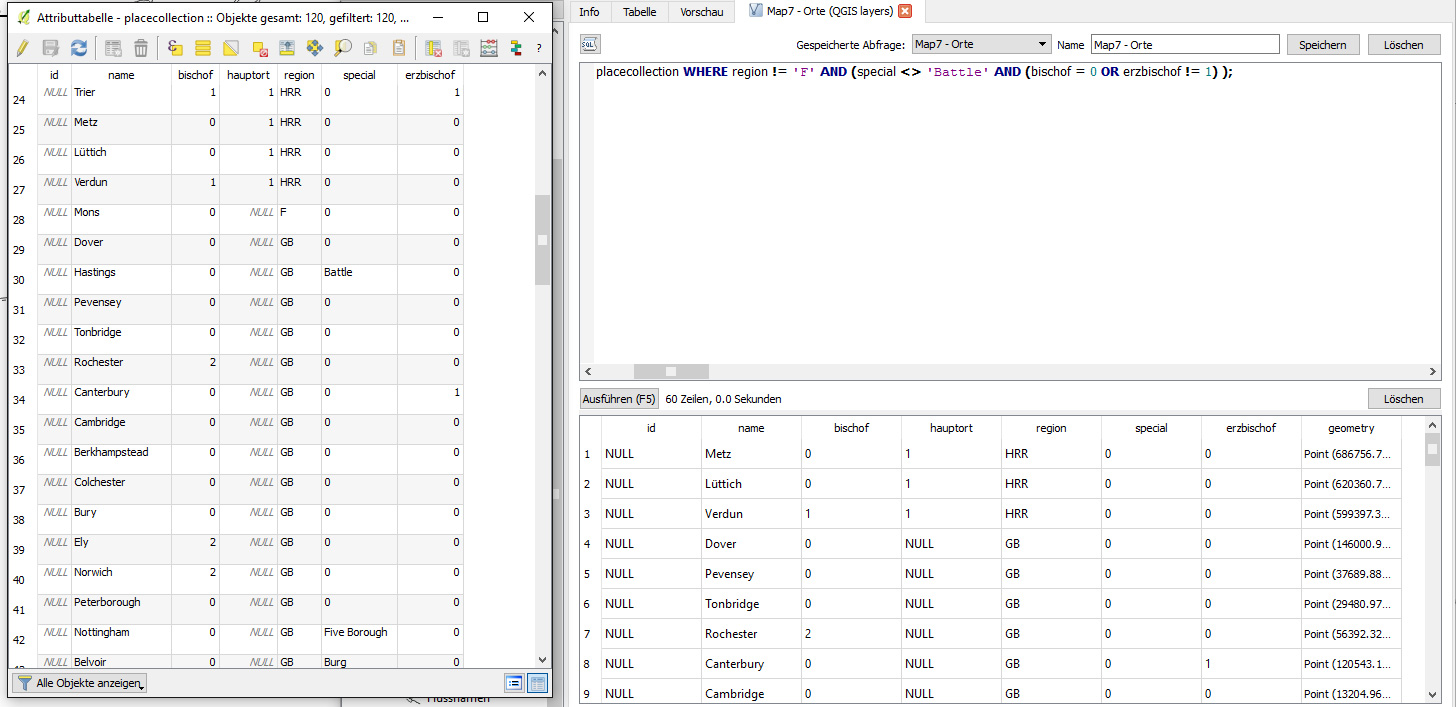
Task: Click the Battle value in special column
Action: [359, 280]
